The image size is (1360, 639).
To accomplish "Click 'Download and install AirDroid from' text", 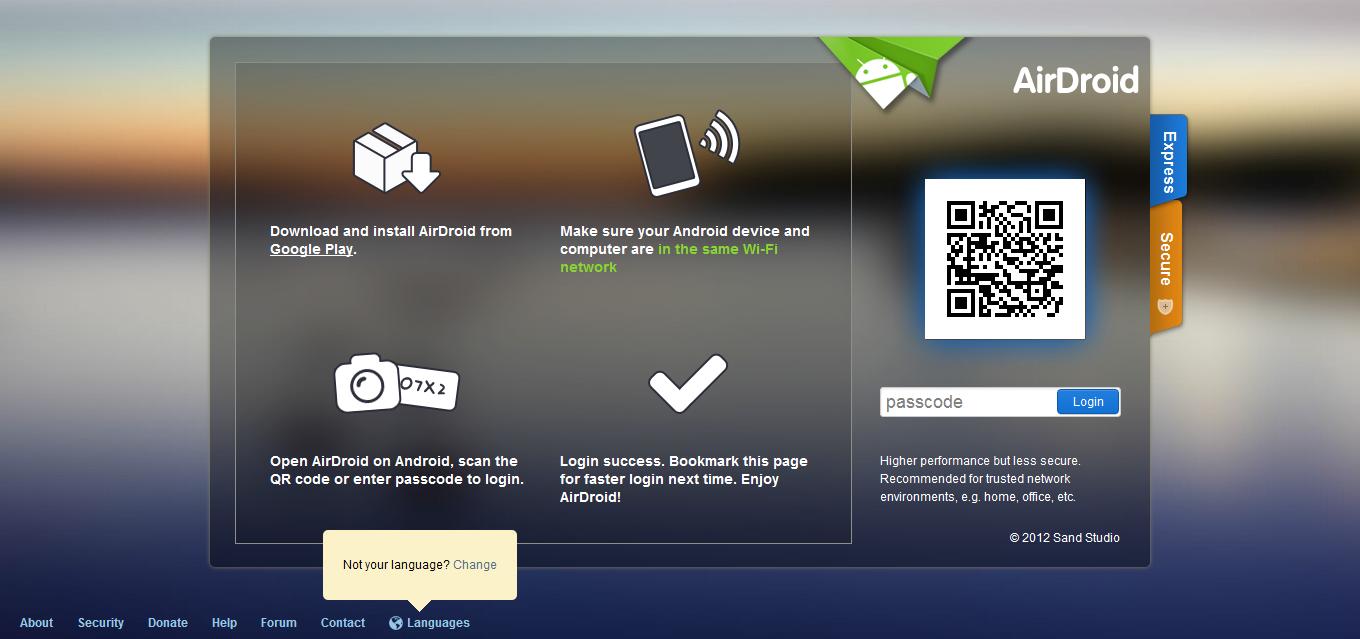I will click(391, 231).
